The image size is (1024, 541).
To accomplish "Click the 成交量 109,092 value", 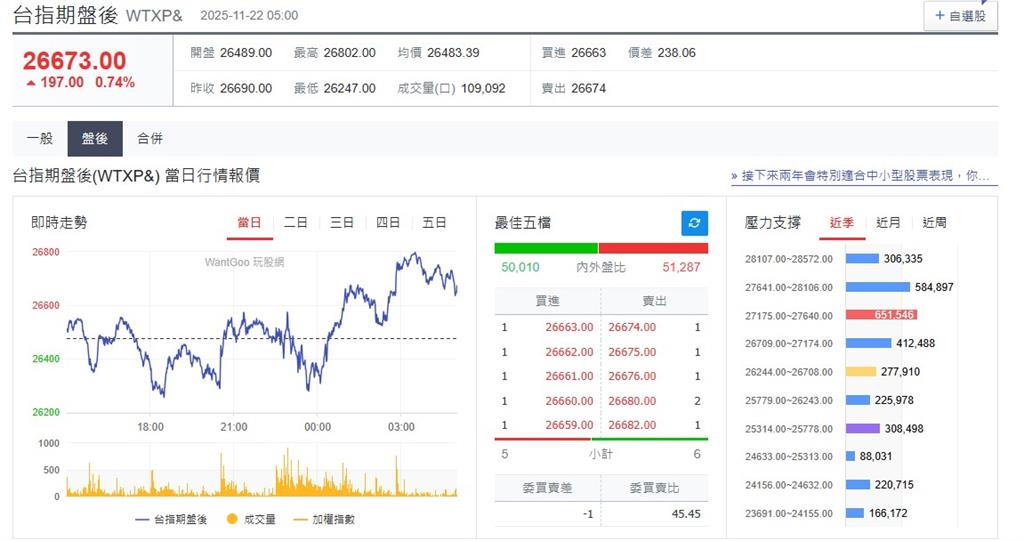I will coord(483,88).
